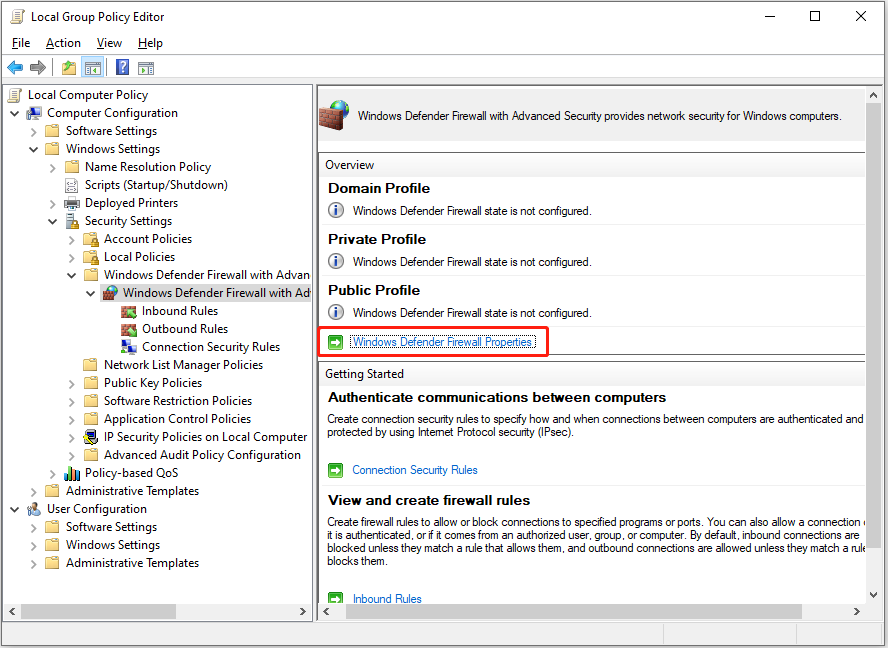Click the Domain Profile info icon
888x648 pixels.
tap(336, 211)
